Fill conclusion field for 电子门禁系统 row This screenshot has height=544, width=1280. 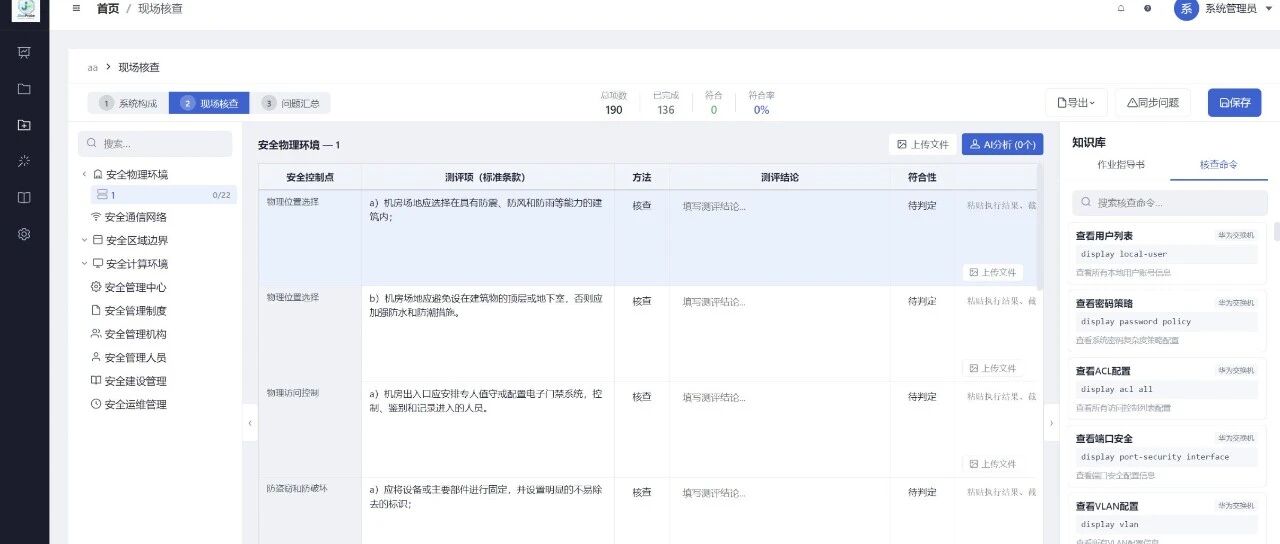781,428
